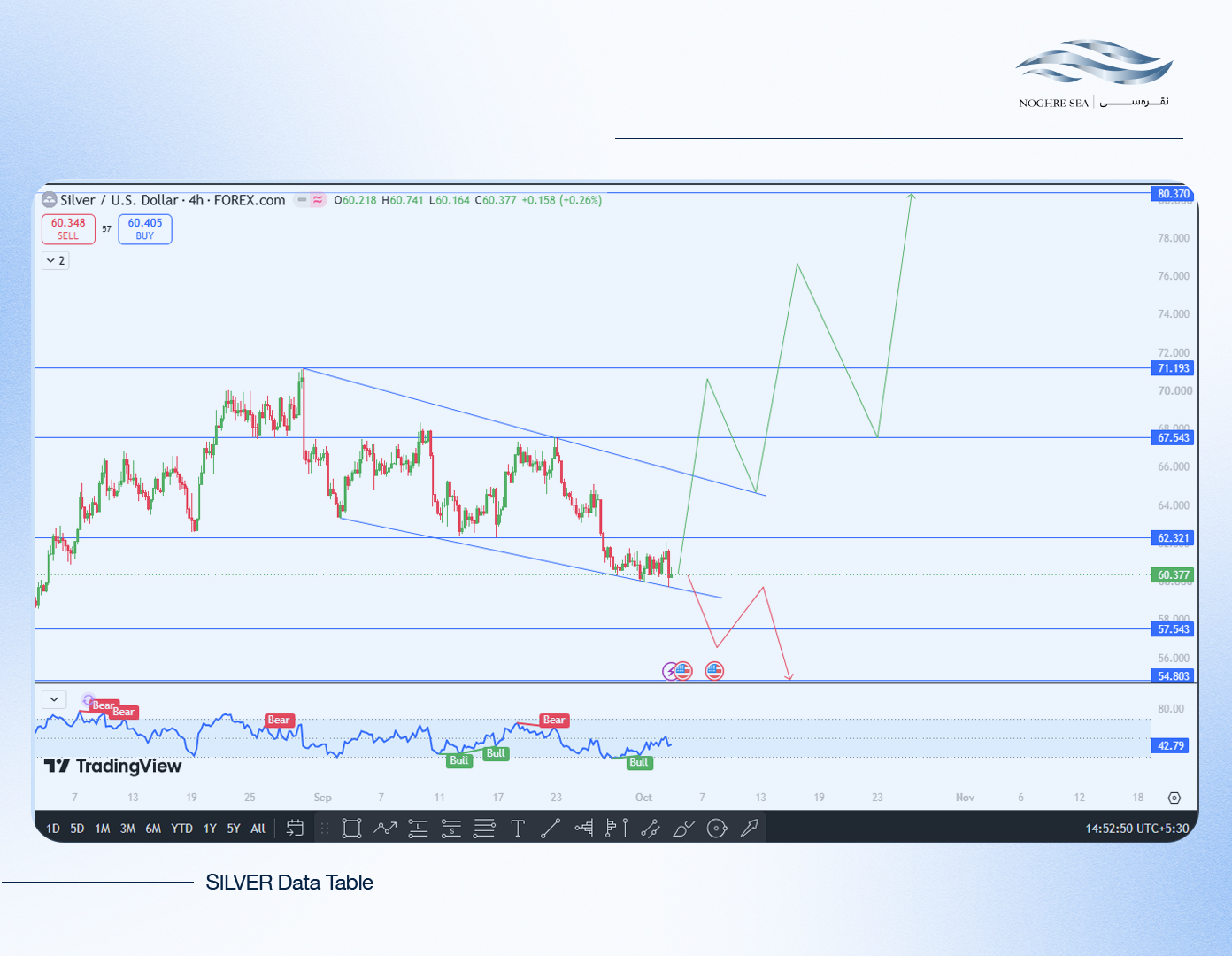Viewport: 1232px width, 956px height.
Task: Select the arrow marker tool
Action: (750, 829)
